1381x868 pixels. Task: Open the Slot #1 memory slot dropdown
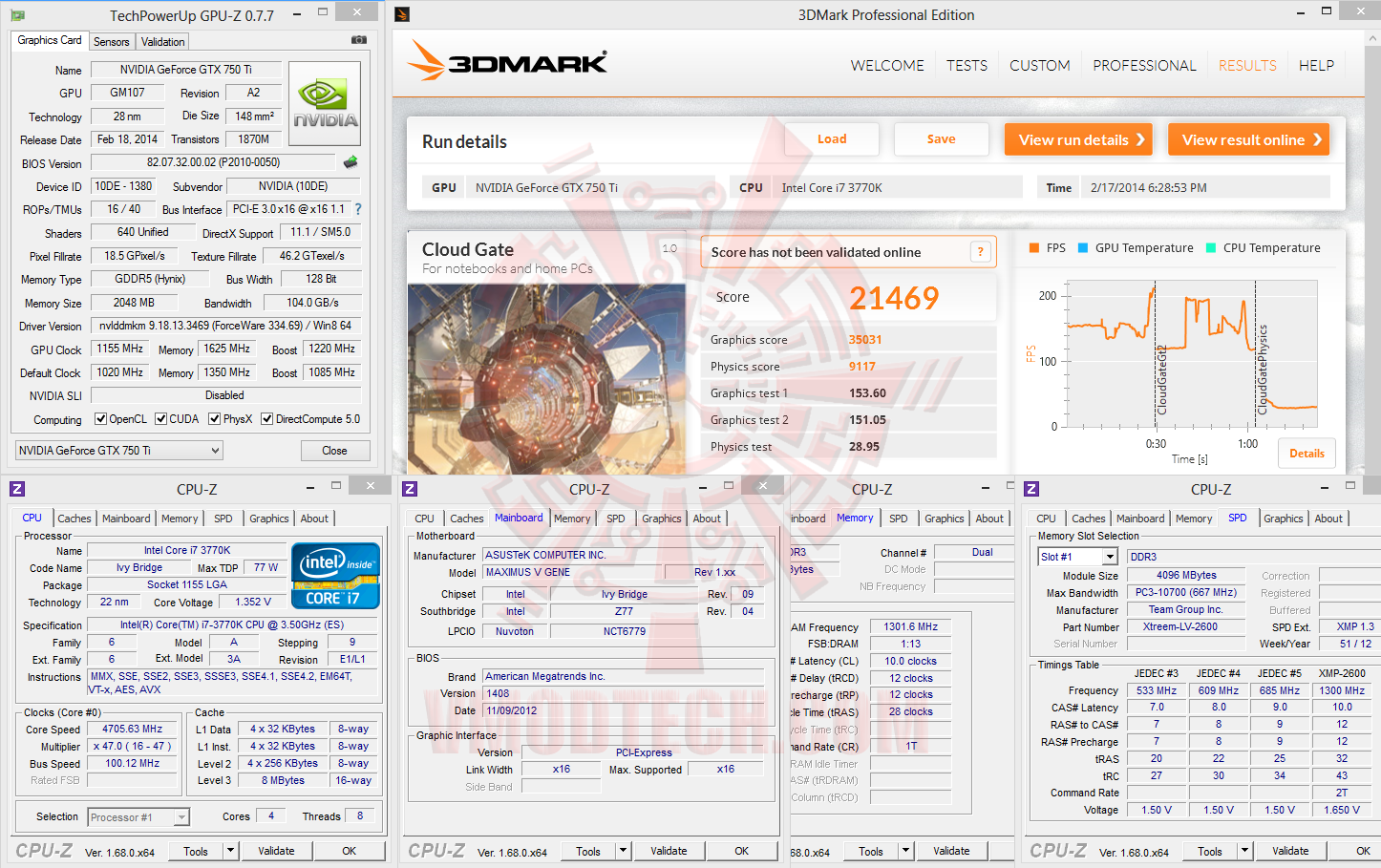[x=1077, y=557]
